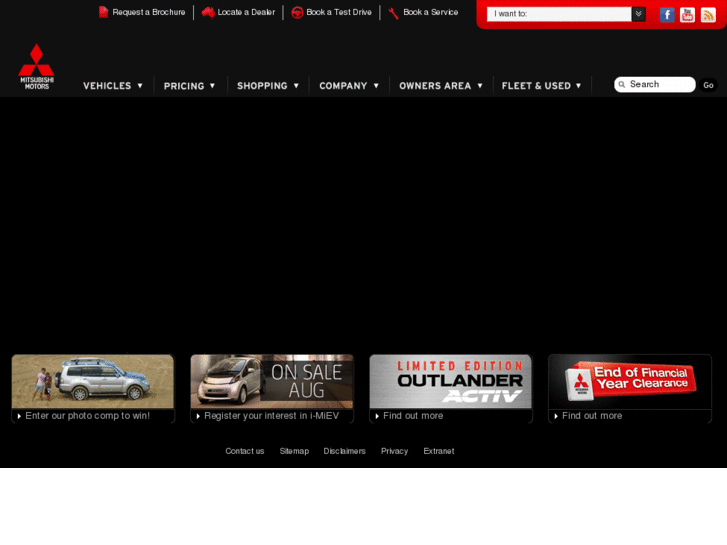Click the magnifier icon in search box
Screen dimensions: 727x545
[x=622, y=84]
